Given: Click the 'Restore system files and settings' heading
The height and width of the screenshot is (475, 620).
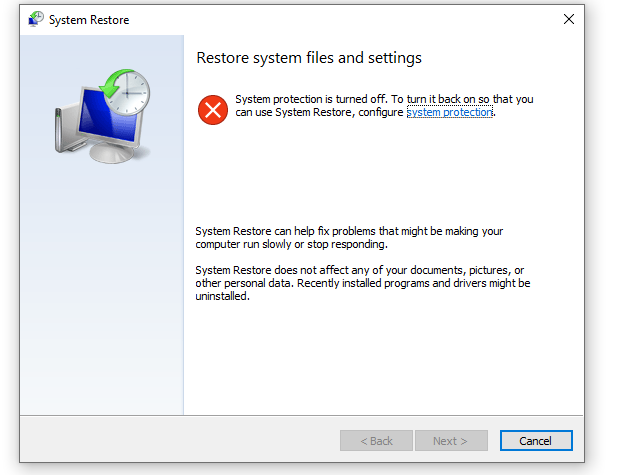Looking at the screenshot, I should [x=309, y=58].
